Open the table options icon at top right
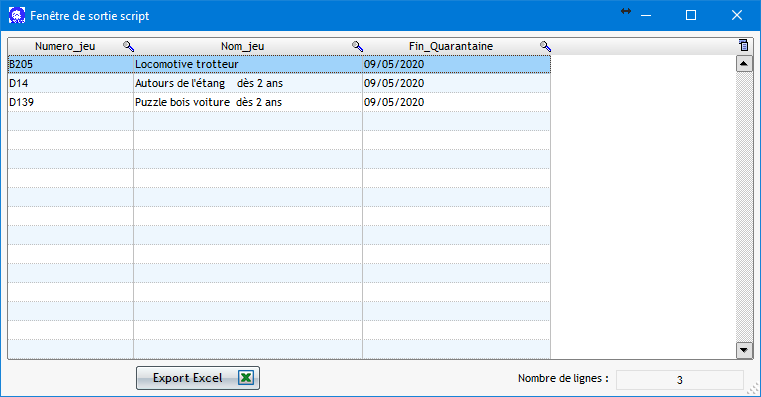Screen dimensions: 761x397 tap(744, 45)
